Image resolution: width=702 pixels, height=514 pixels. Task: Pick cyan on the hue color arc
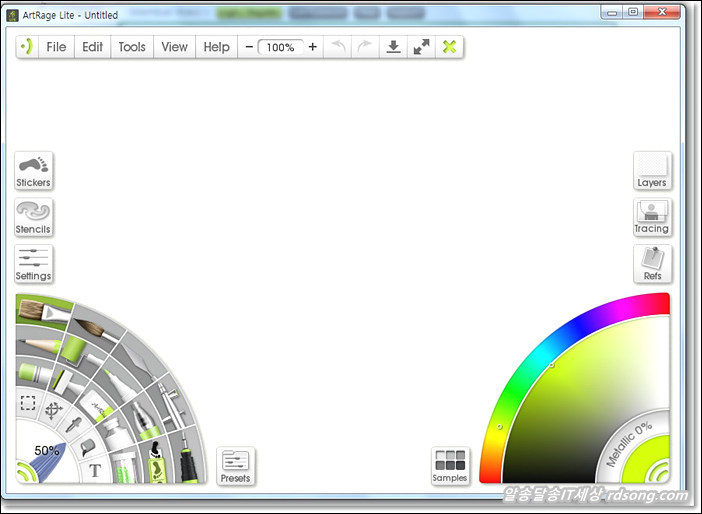coord(547,351)
